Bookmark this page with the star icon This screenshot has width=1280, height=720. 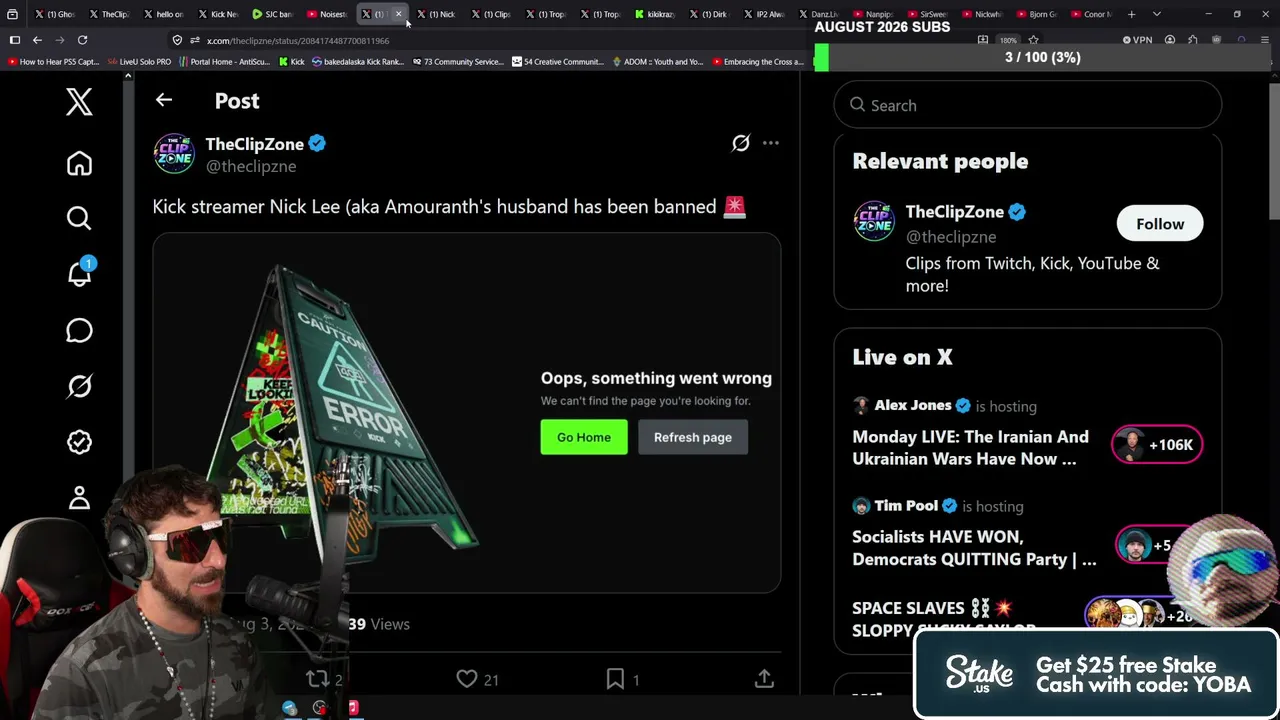(1033, 40)
